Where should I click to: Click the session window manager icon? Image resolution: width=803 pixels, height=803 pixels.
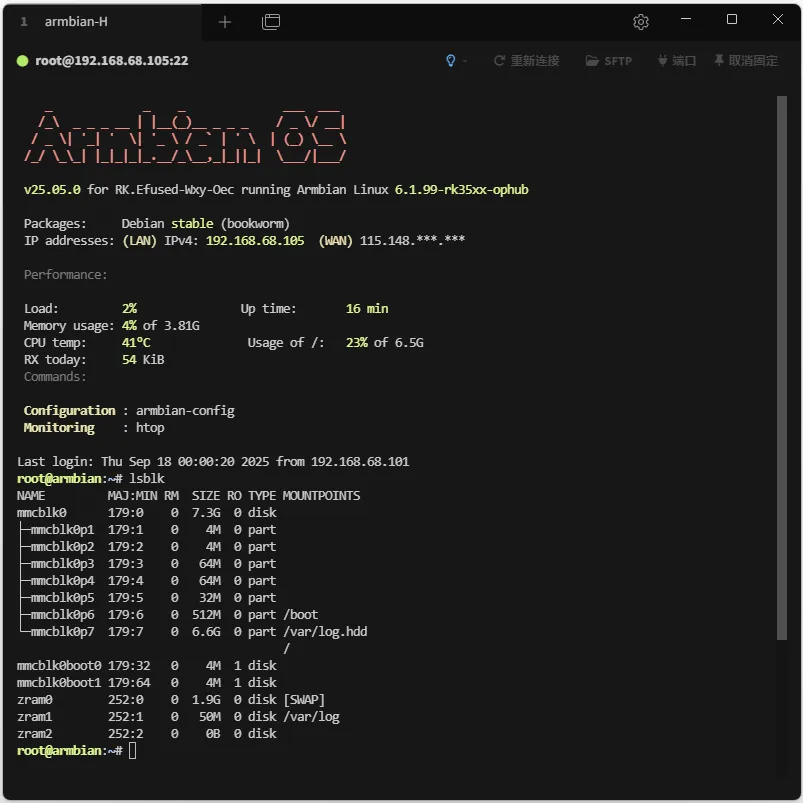pos(270,22)
